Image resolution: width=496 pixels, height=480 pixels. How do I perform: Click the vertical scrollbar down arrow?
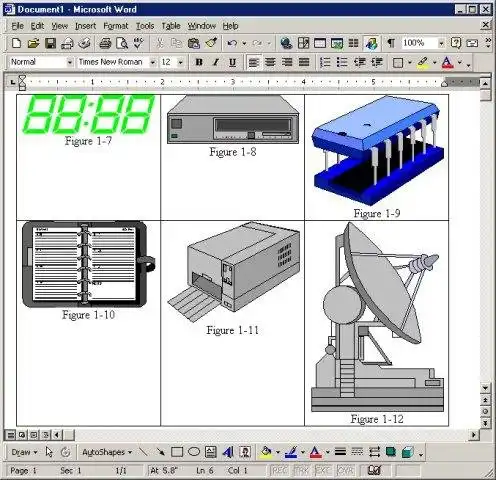pos(485,388)
